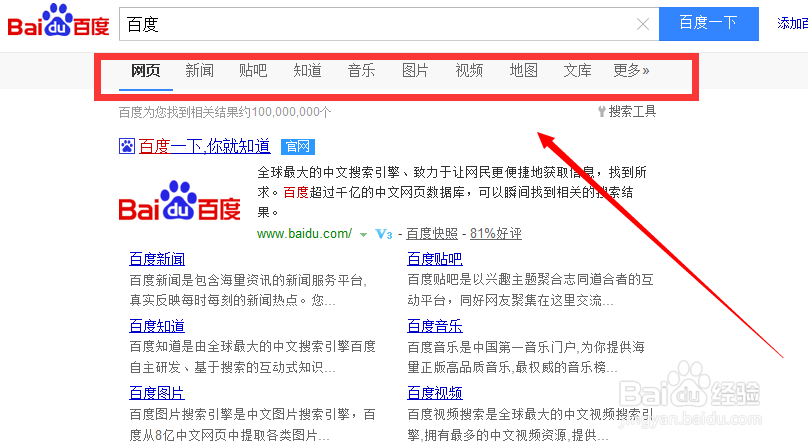Open the www.baidu.com/ green URL
808x447 pixels.
(x=305, y=234)
